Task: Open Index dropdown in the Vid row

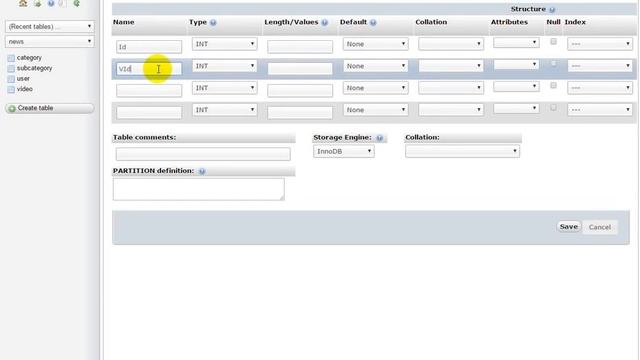Action: 600,66
